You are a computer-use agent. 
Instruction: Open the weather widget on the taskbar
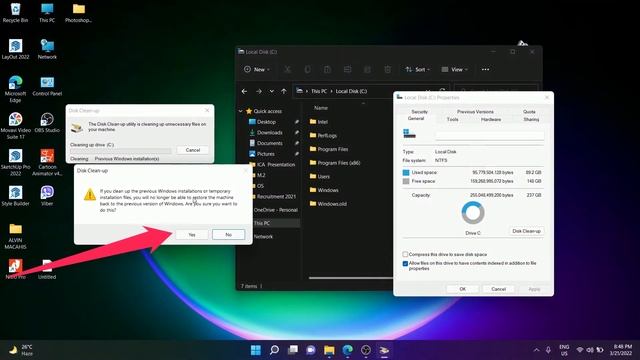[21, 350]
